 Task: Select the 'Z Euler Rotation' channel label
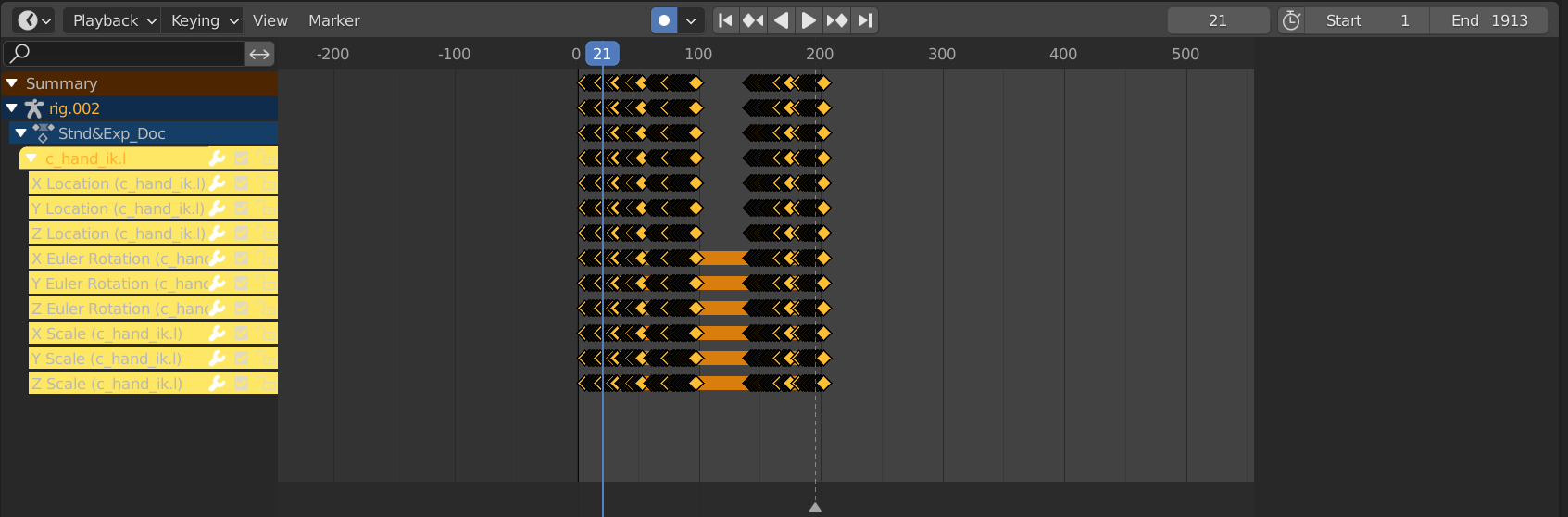pos(120,309)
